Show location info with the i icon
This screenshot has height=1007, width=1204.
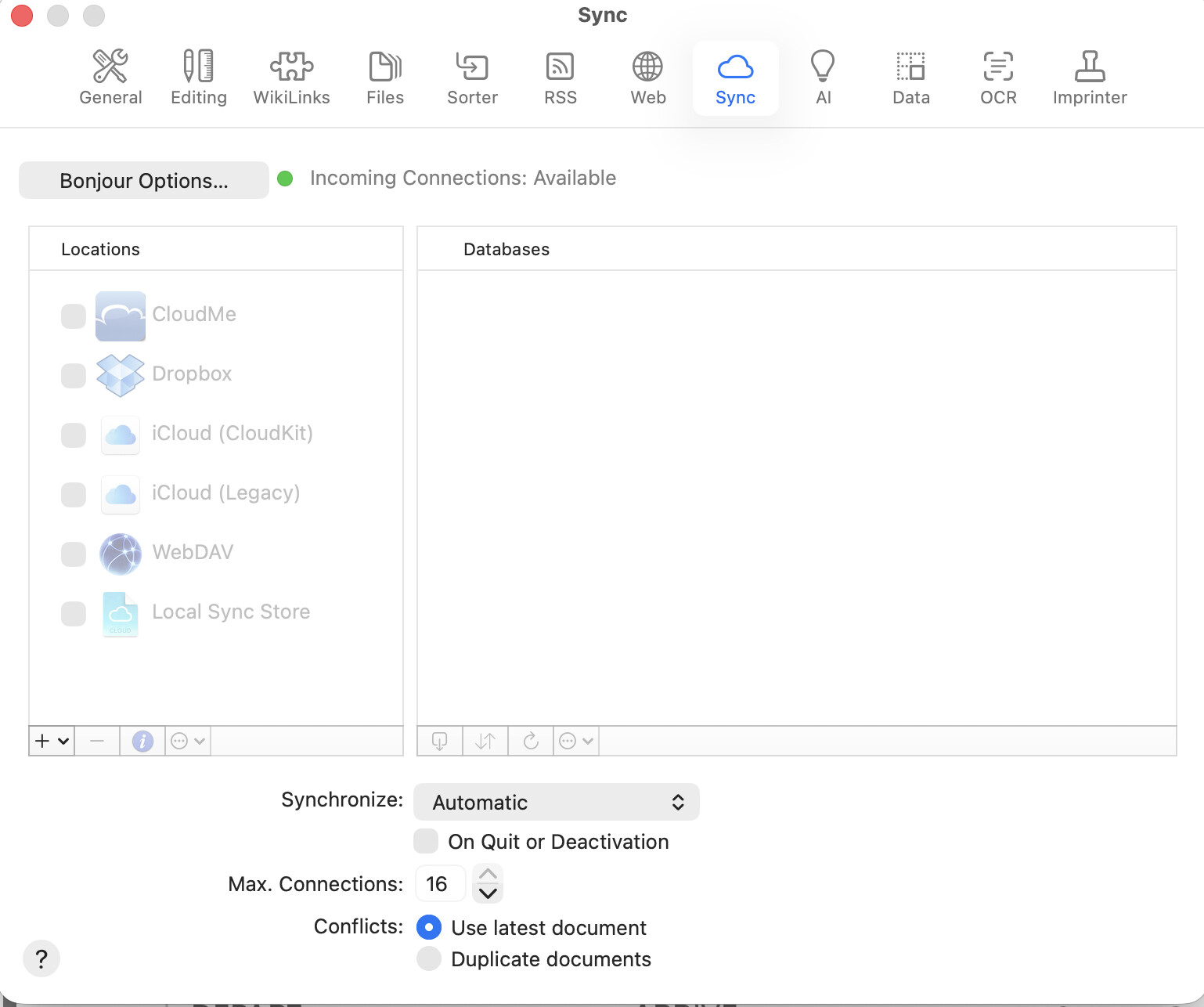coord(142,741)
